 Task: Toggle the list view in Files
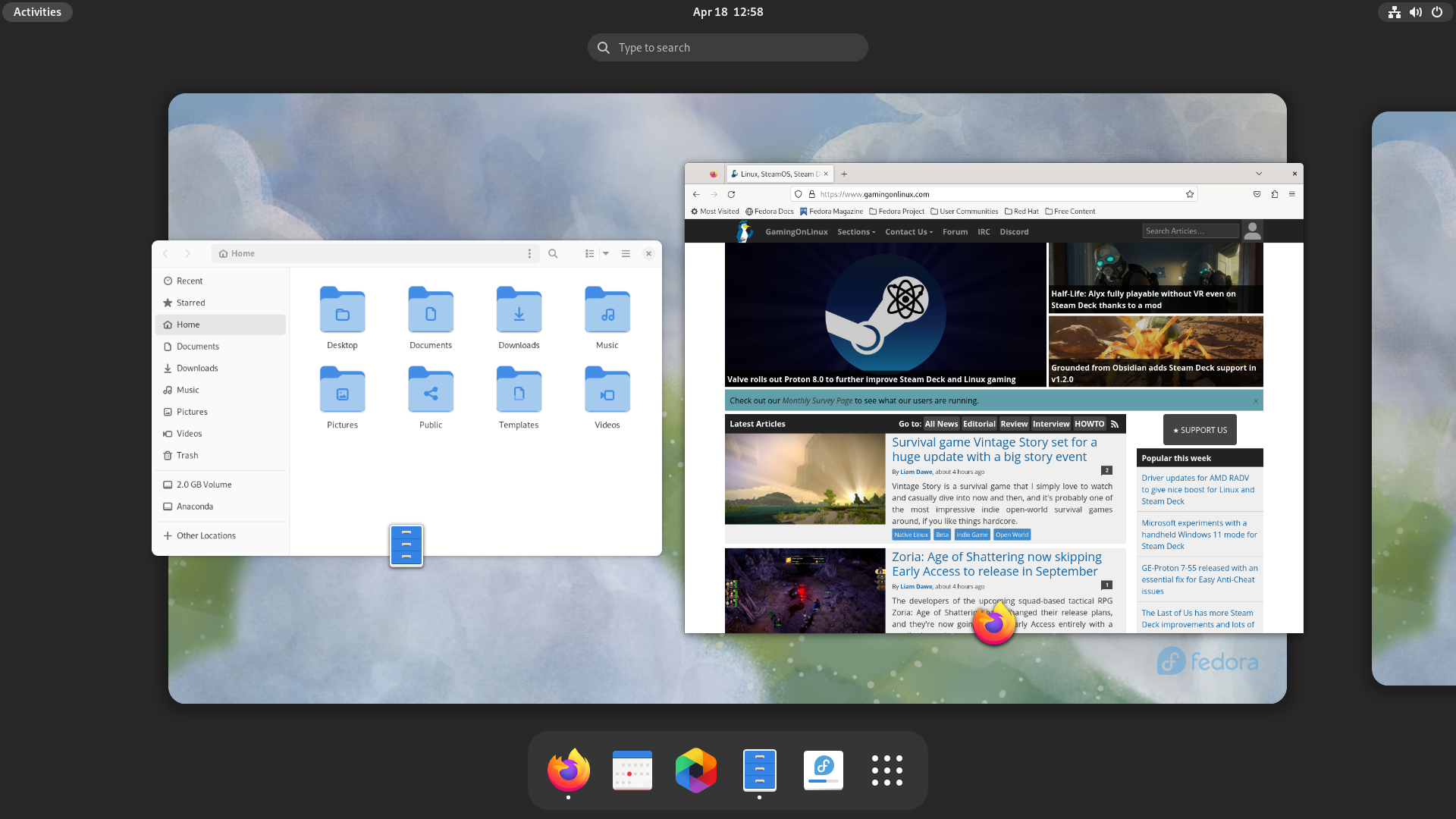(x=590, y=253)
